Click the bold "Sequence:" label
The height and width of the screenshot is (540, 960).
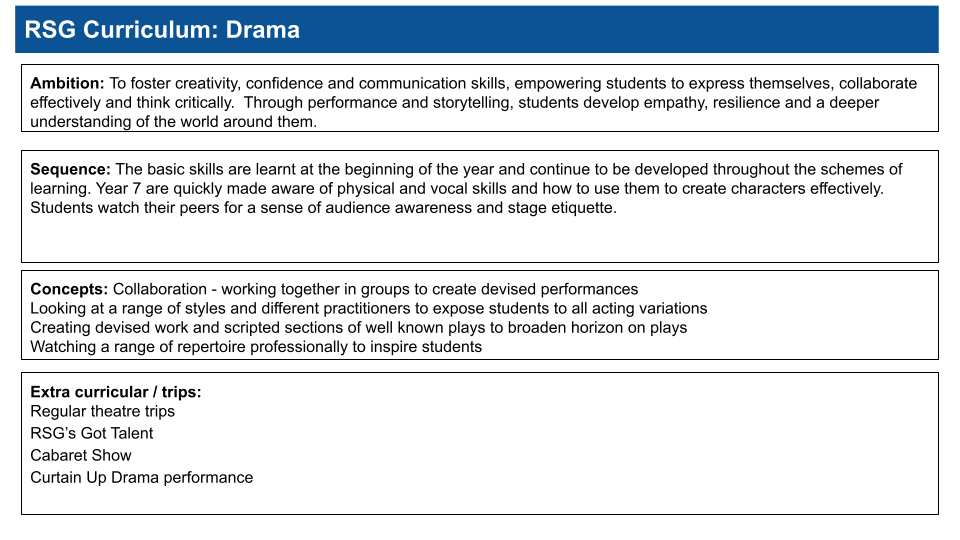coord(71,169)
